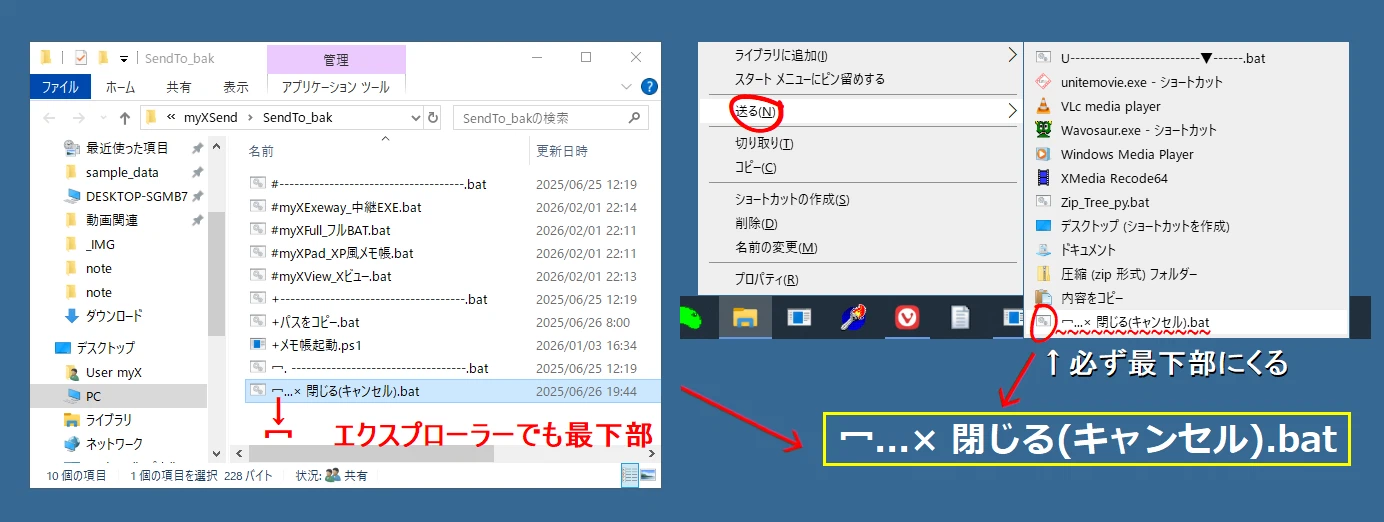Sort files by the 名前 column header
Screen dimensions: 1384x522
pyautogui.click(x=261, y=151)
